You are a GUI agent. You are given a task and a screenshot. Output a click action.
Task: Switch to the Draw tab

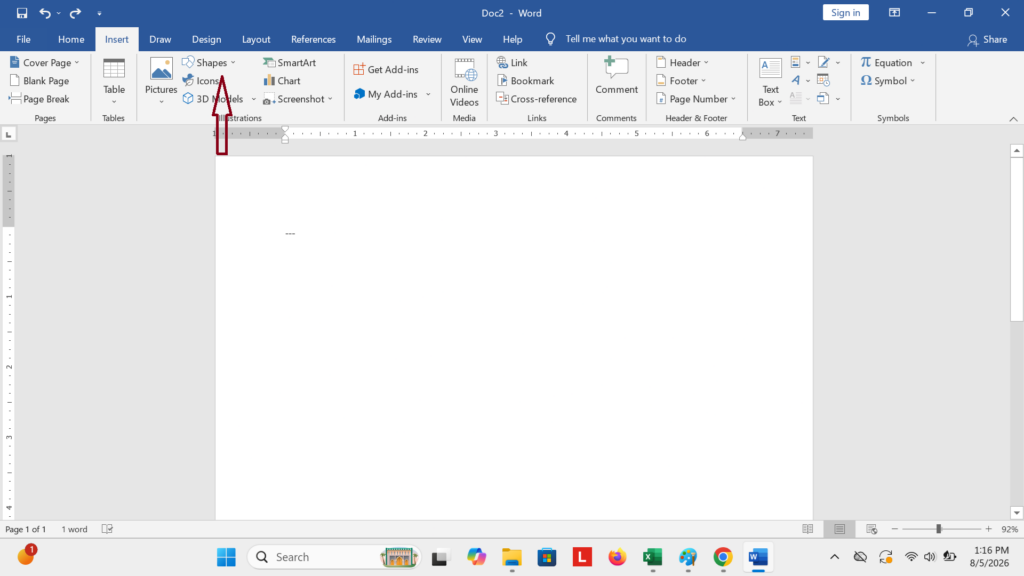coord(160,39)
